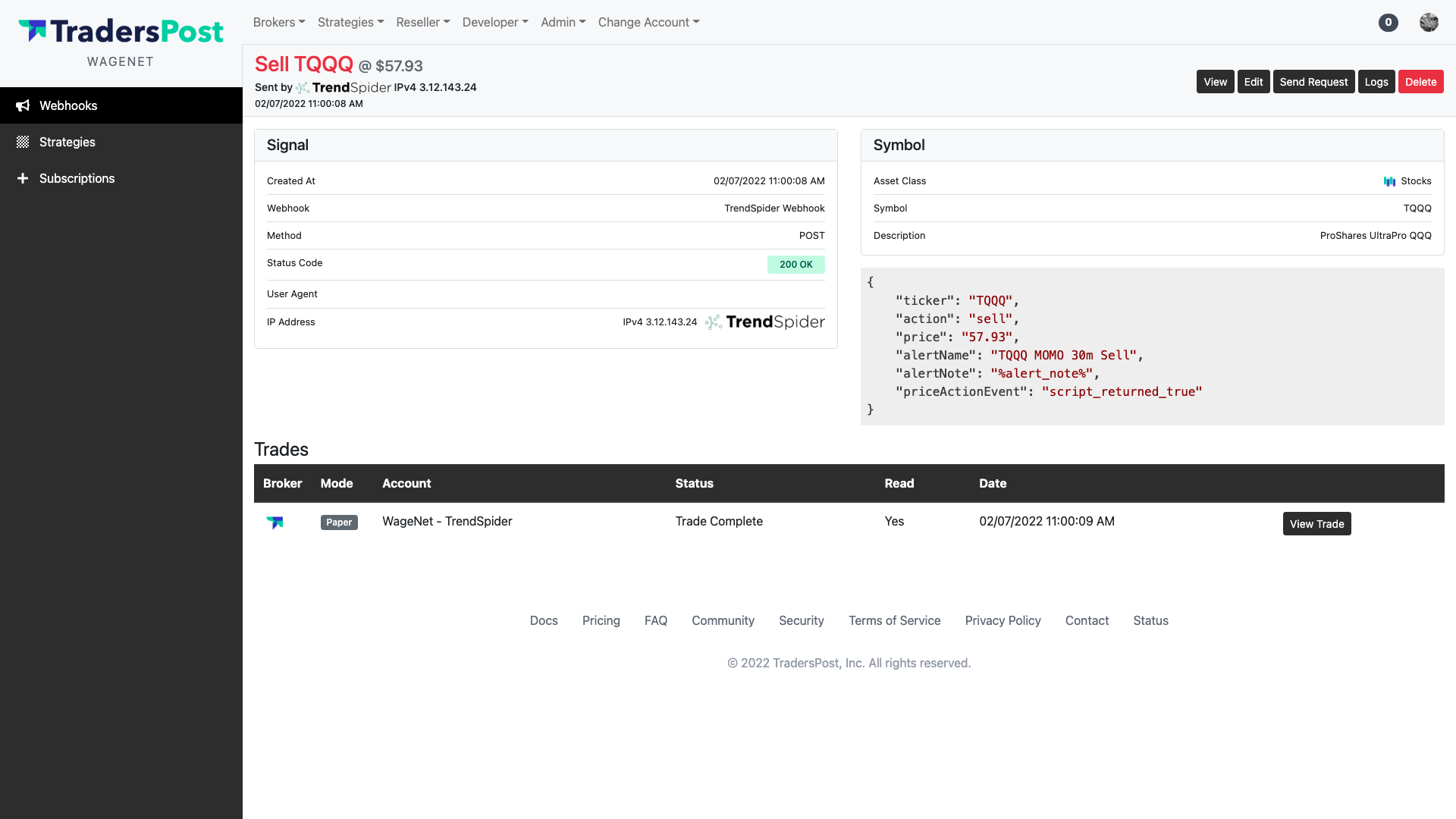Click the POST method value
Image resolution: width=1456 pixels, height=819 pixels.
811,236
